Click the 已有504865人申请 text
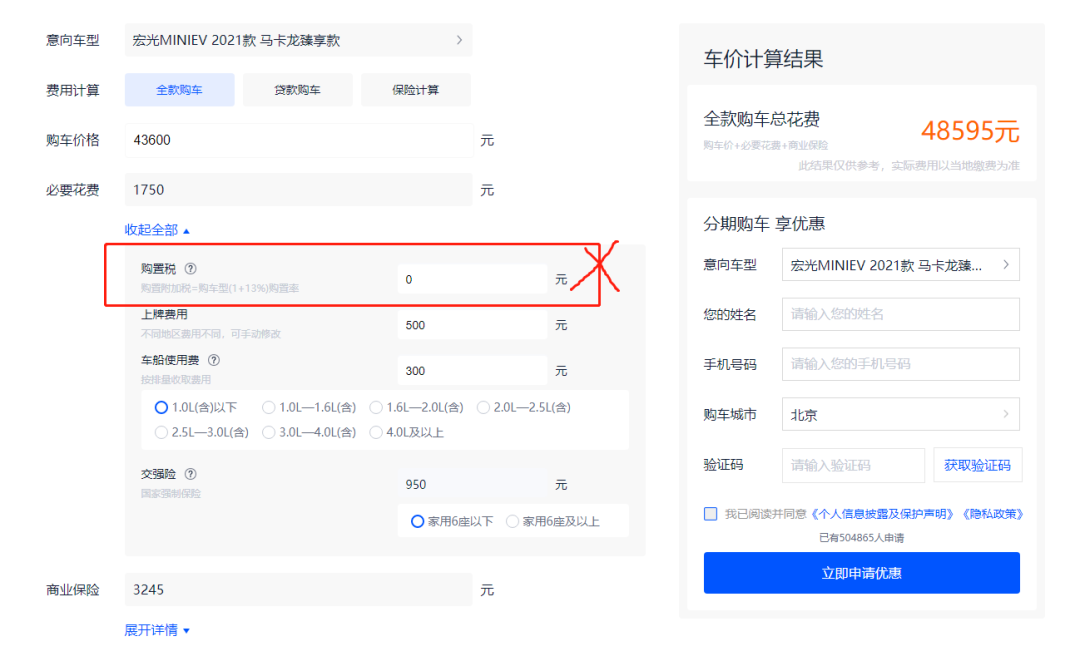Image resolution: width=1080 pixels, height=661 pixels. pyautogui.click(x=861, y=538)
